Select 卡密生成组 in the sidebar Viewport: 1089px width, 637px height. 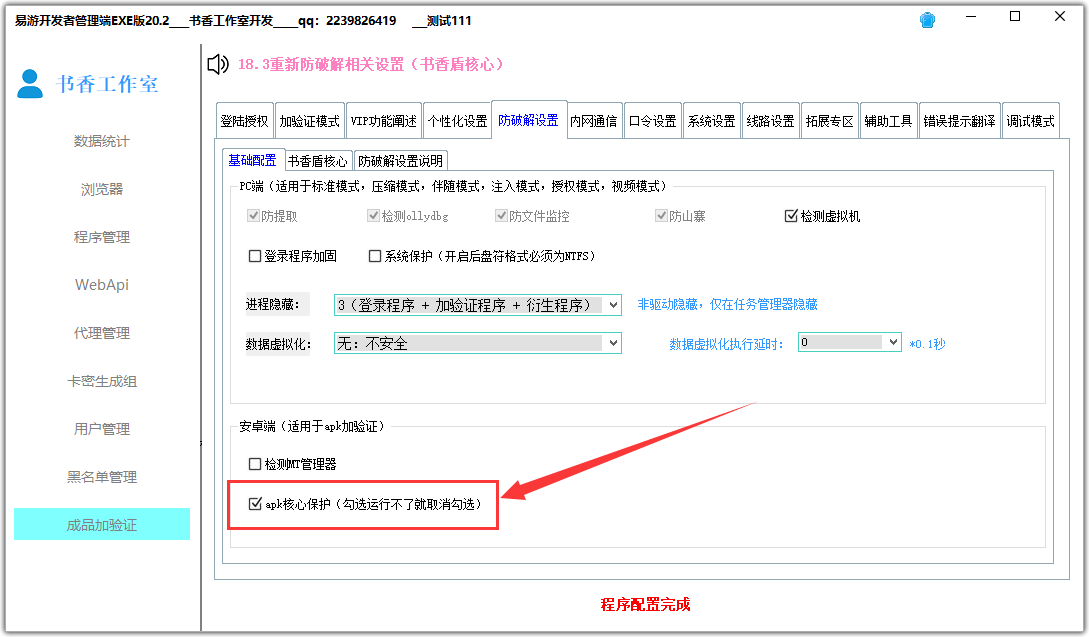101,380
